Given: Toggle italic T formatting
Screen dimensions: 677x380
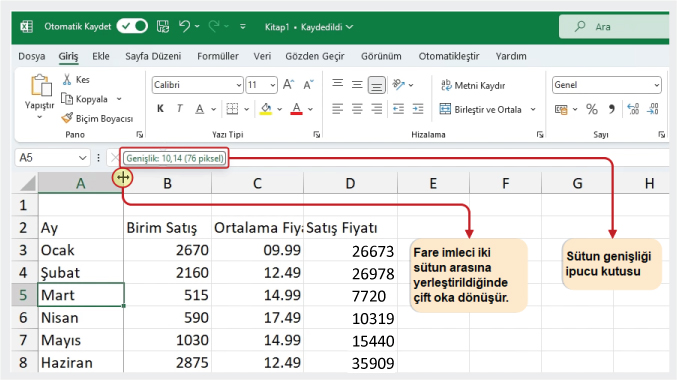Looking at the screenshot, I should click(180, 108).
